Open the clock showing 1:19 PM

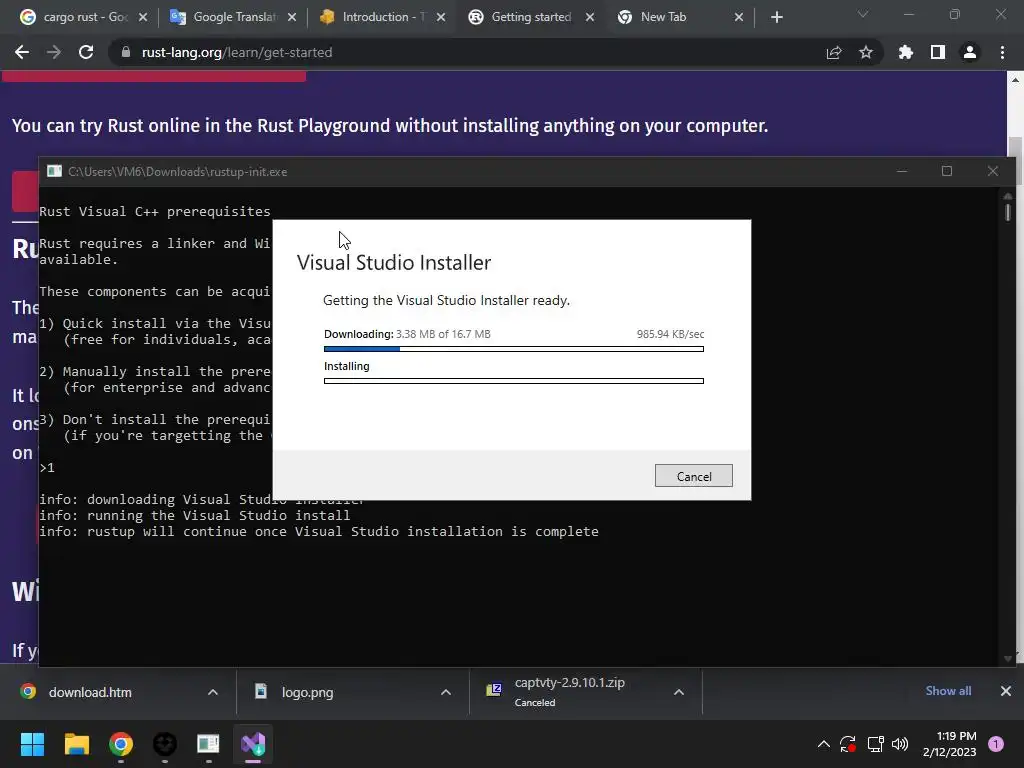(x=950, y=744)
